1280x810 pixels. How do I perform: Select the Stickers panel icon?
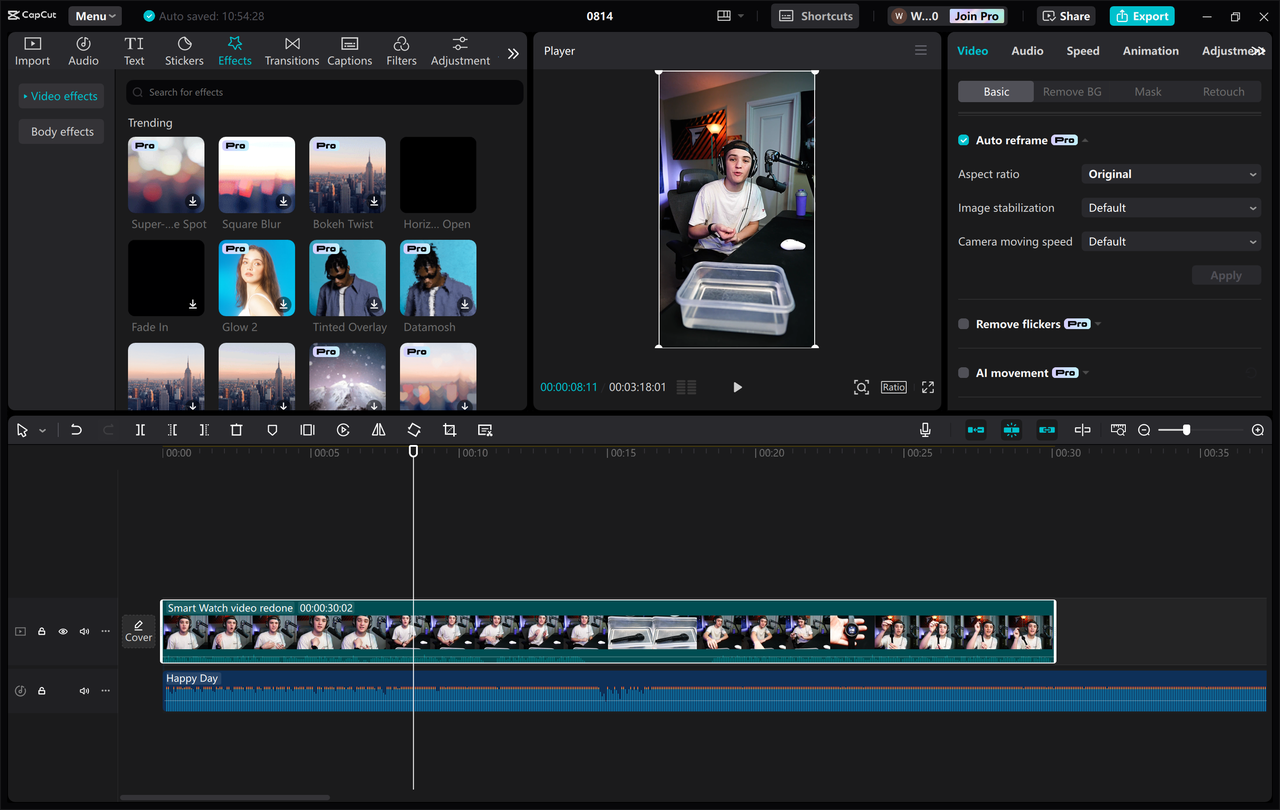pyautogui.click(x=184, y=50)
